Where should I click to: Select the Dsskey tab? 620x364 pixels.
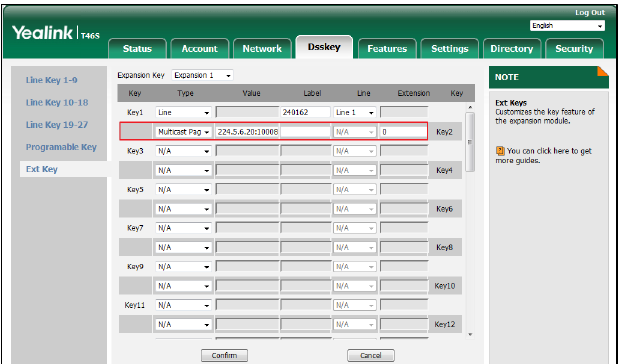[x=324, y=47]
